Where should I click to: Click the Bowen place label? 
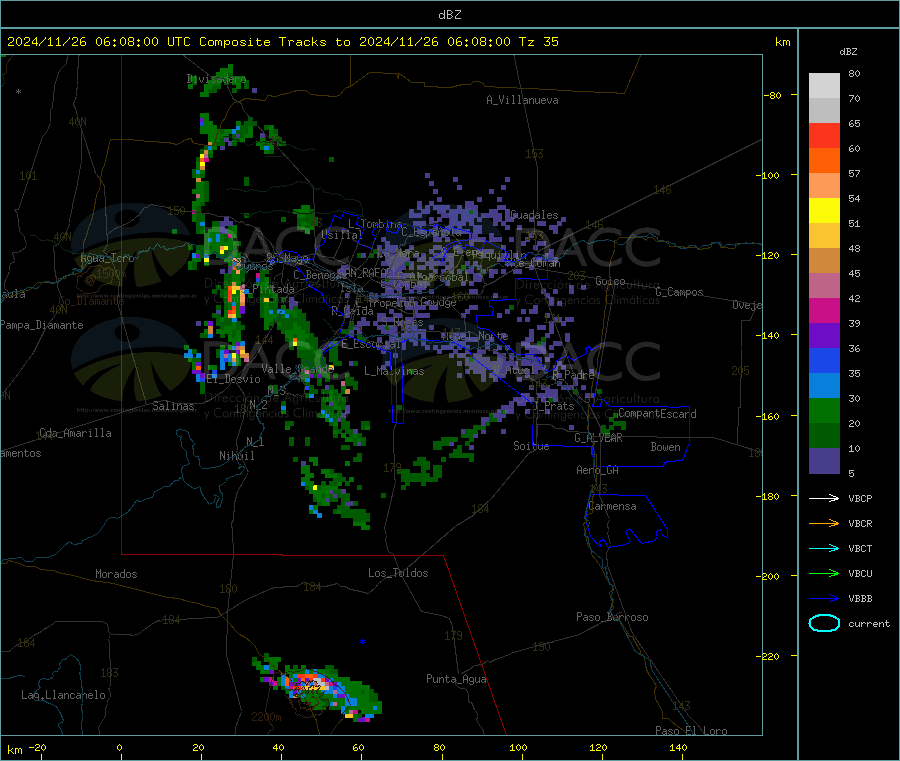(665, 447)
